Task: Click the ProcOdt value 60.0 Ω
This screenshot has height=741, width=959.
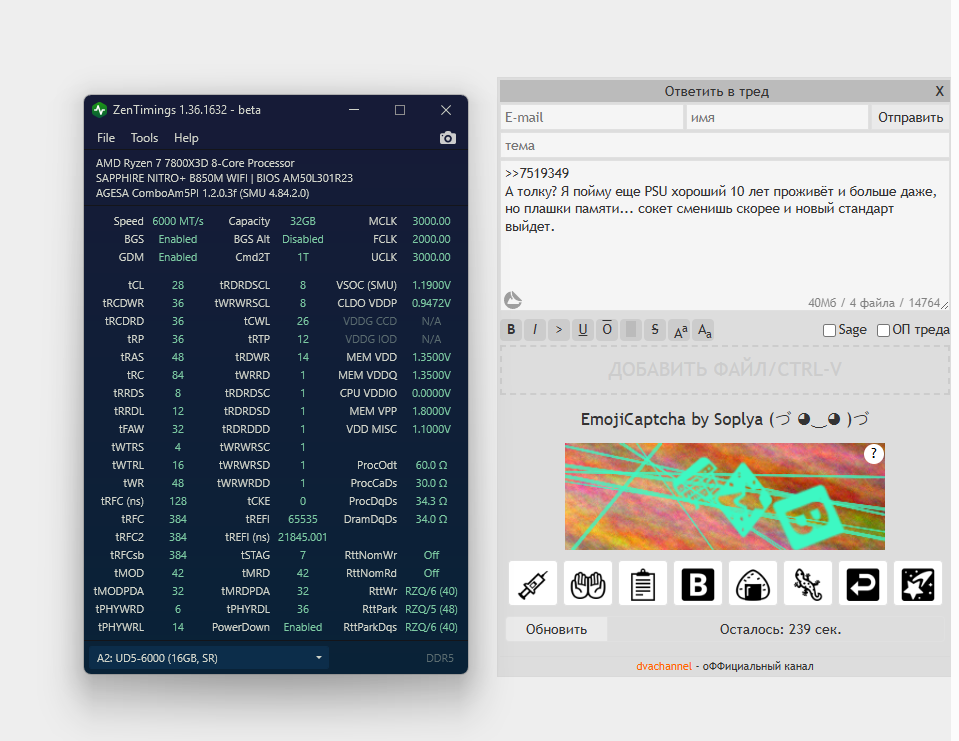Action: 431,465
